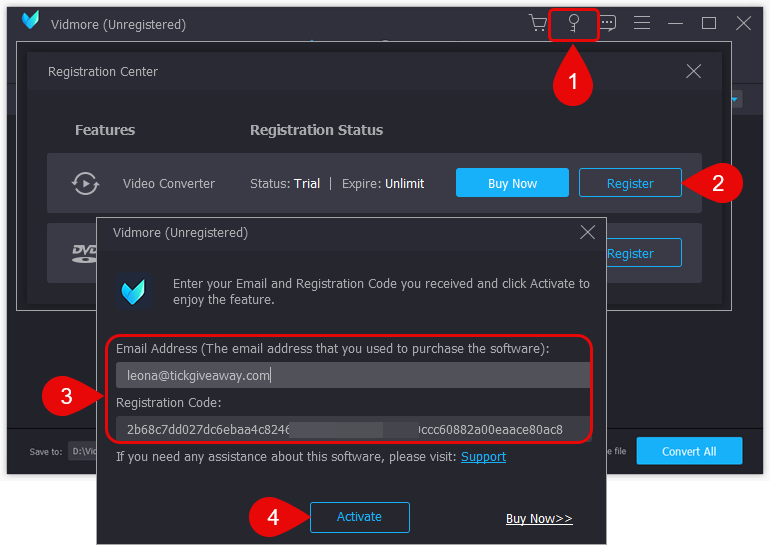
Task: Click the Activate button
Action: pos(359,517)
